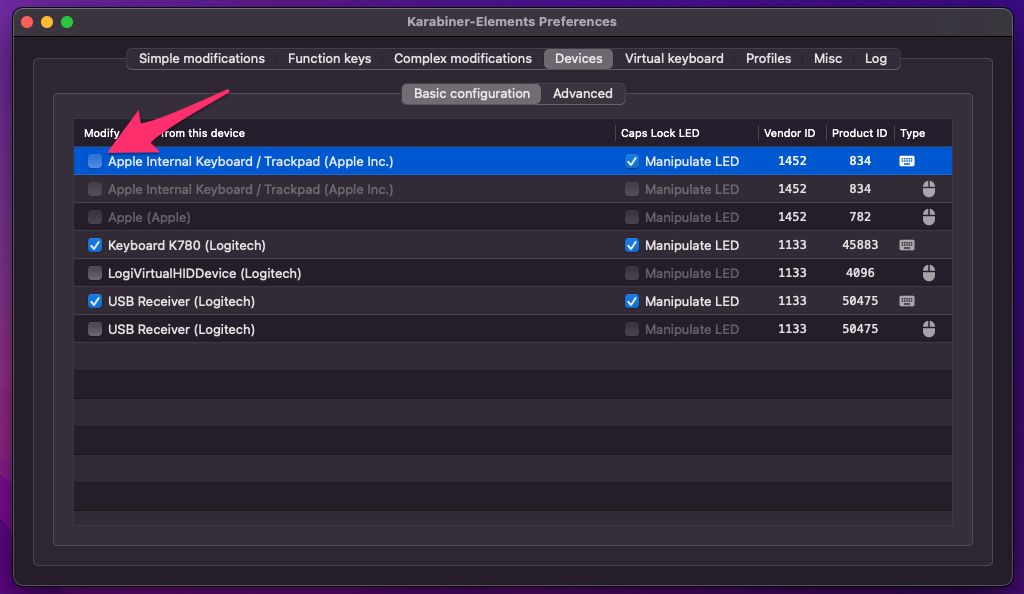Enable checkbox for LogiVirtualHIDDevice (Logitech)
1024x594 pixels.
95,273
